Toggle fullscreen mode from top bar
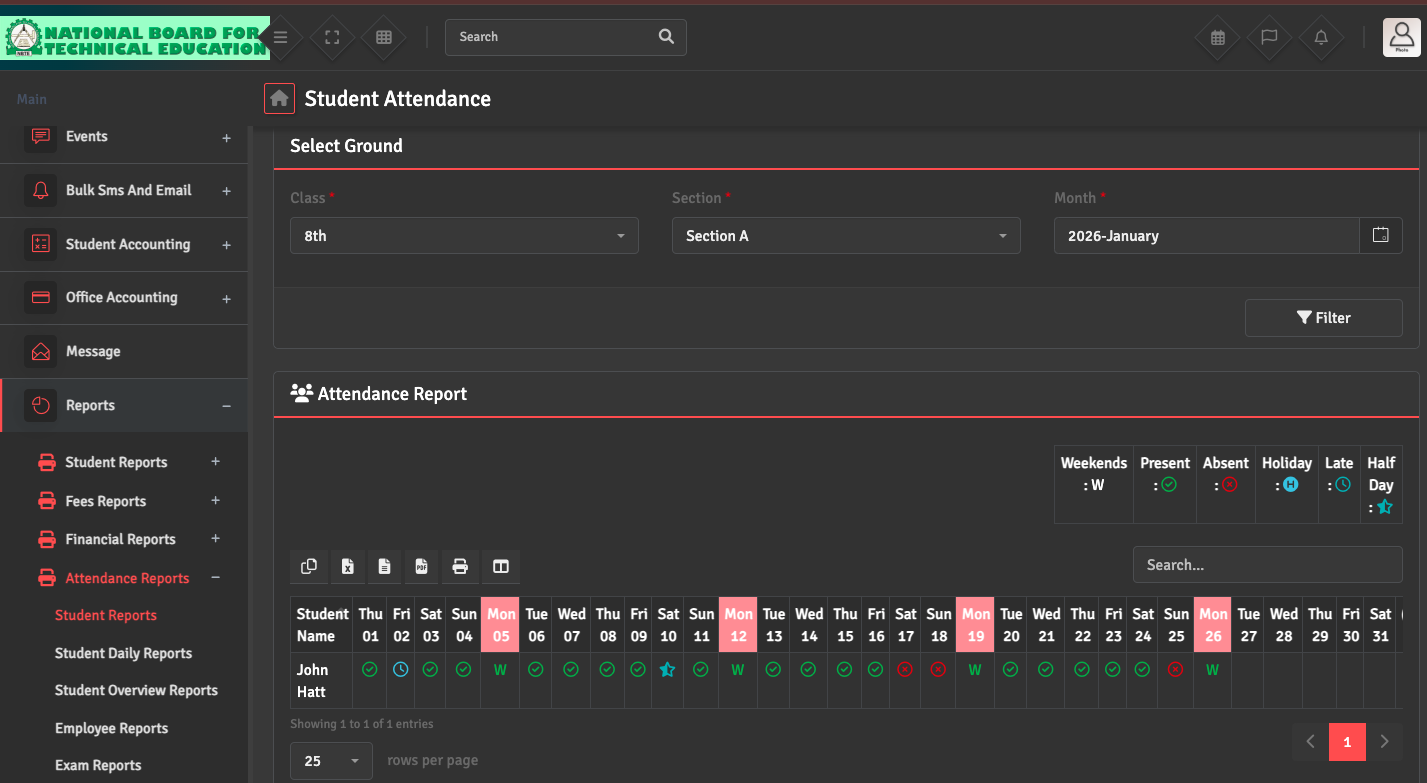The height and width of the screenshot is (783, 1427). [x=332, y=37]
